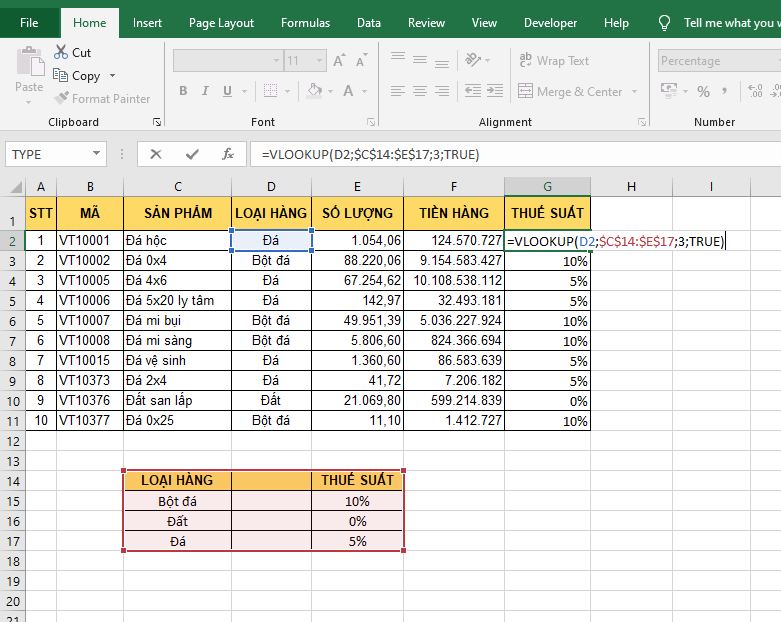The width and height of the screenshot is (781, 622).
Task: Confirm formula with the checkmark
Action: (192, 154)
